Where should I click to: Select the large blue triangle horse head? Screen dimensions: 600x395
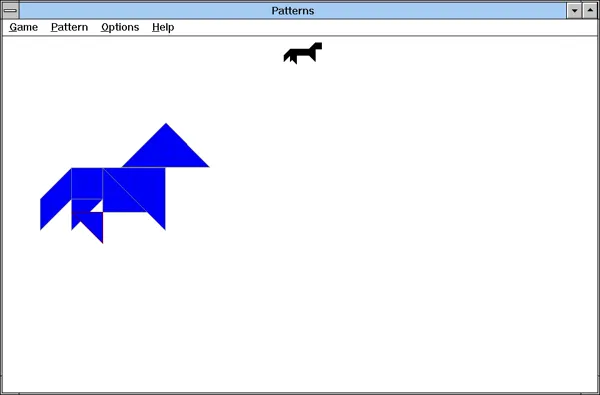[166, 151]
